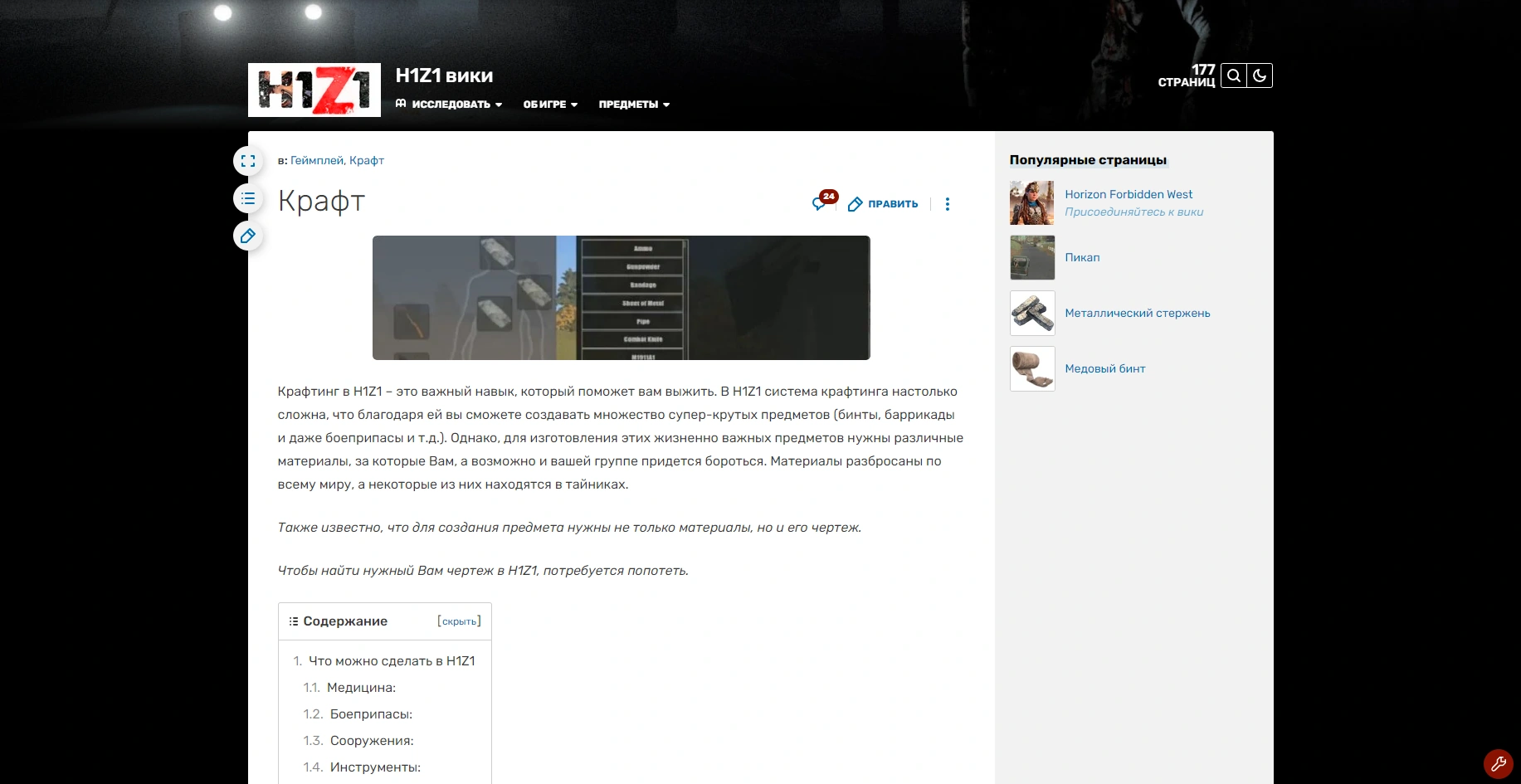
Task: Click the H1Z1 wiki logo
Action: click(314, 90)
